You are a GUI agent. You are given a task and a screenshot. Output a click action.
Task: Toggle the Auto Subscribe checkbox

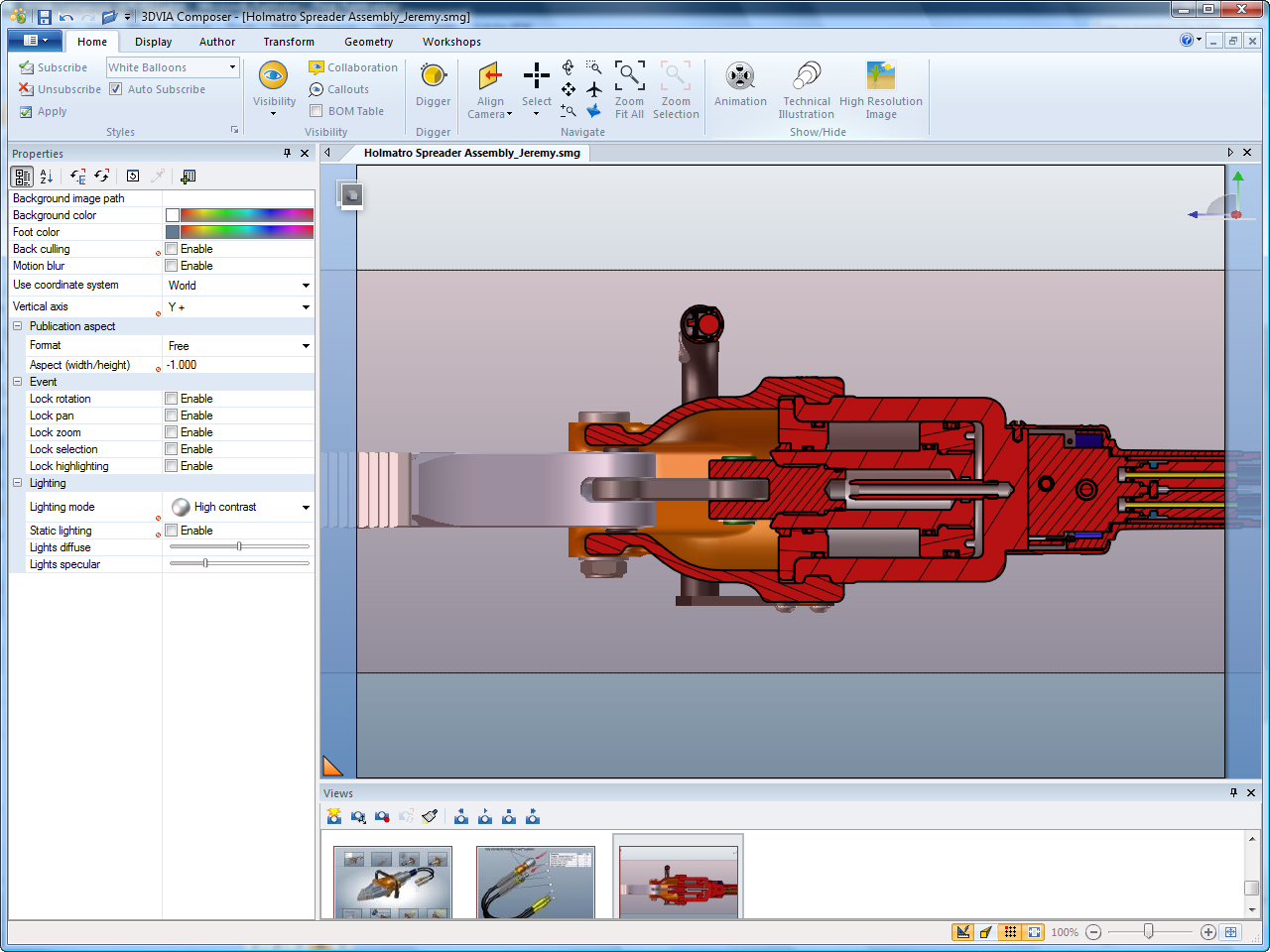[x=116, y=89]
